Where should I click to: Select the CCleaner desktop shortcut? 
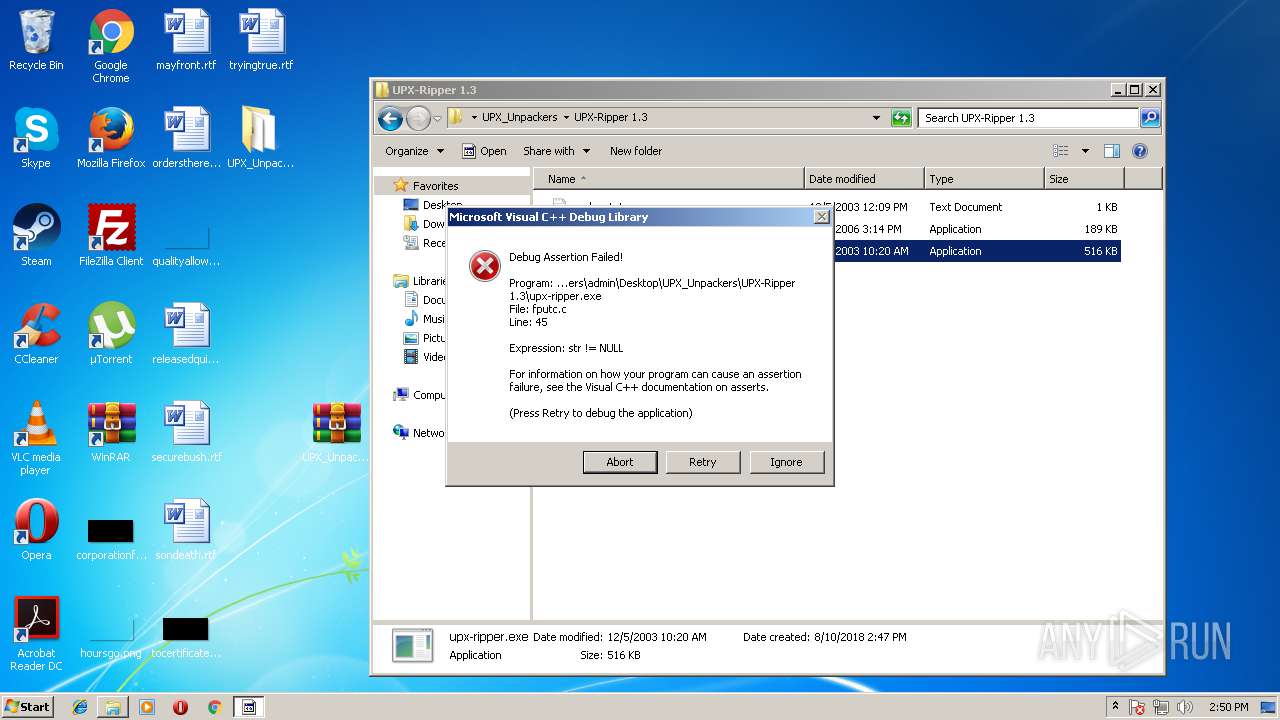(x=36, y=334)
